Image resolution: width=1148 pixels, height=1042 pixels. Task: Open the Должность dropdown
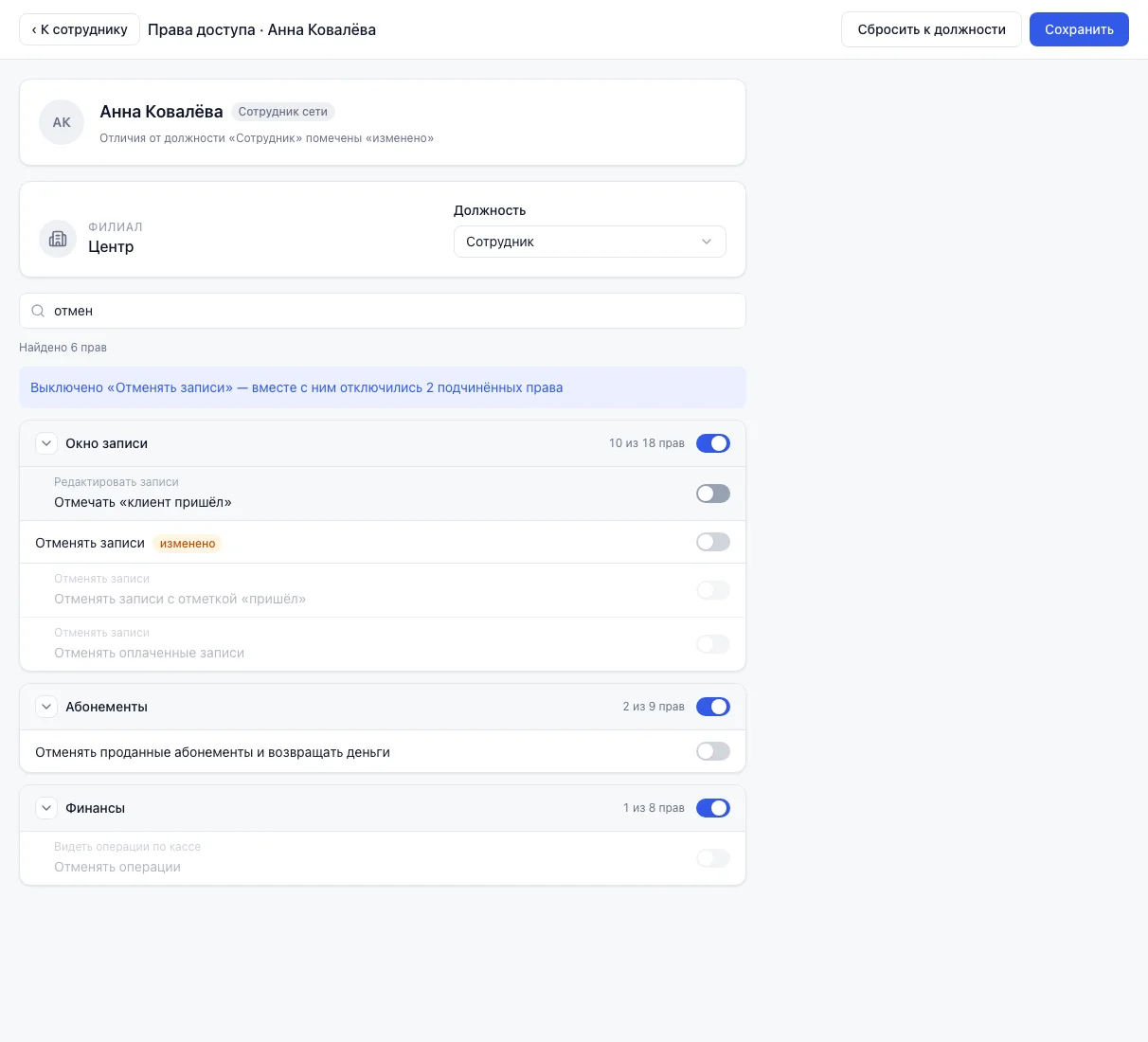pyautogui.click(x=589, y=242)
